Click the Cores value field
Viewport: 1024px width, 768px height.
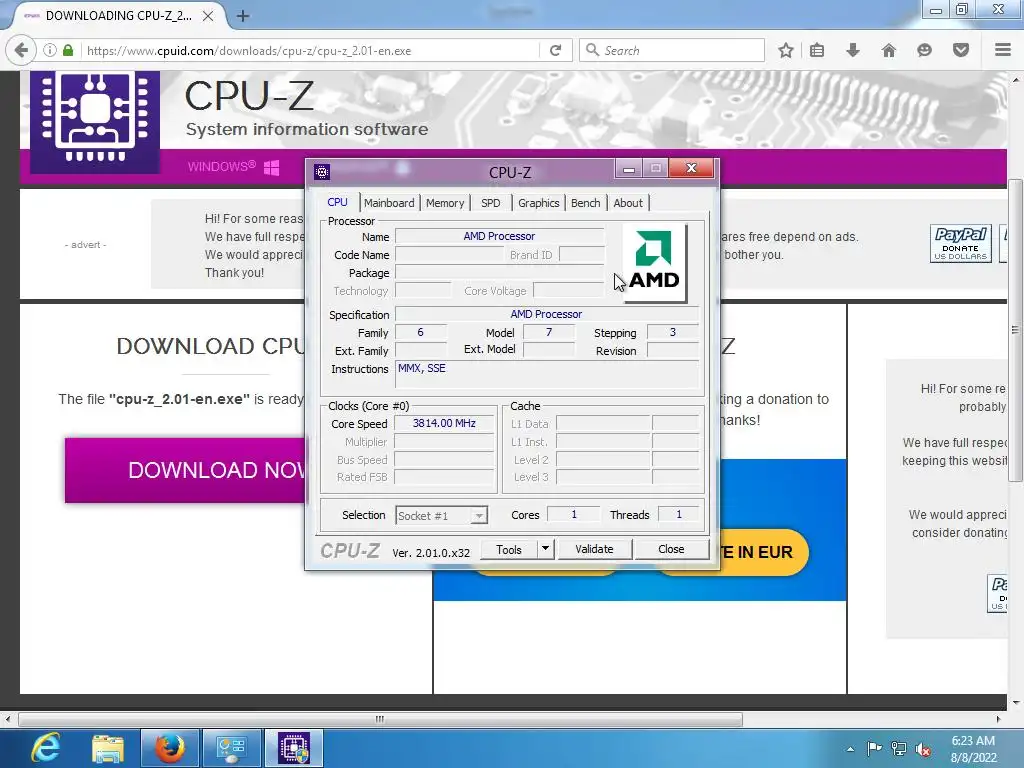pos(573,515)
